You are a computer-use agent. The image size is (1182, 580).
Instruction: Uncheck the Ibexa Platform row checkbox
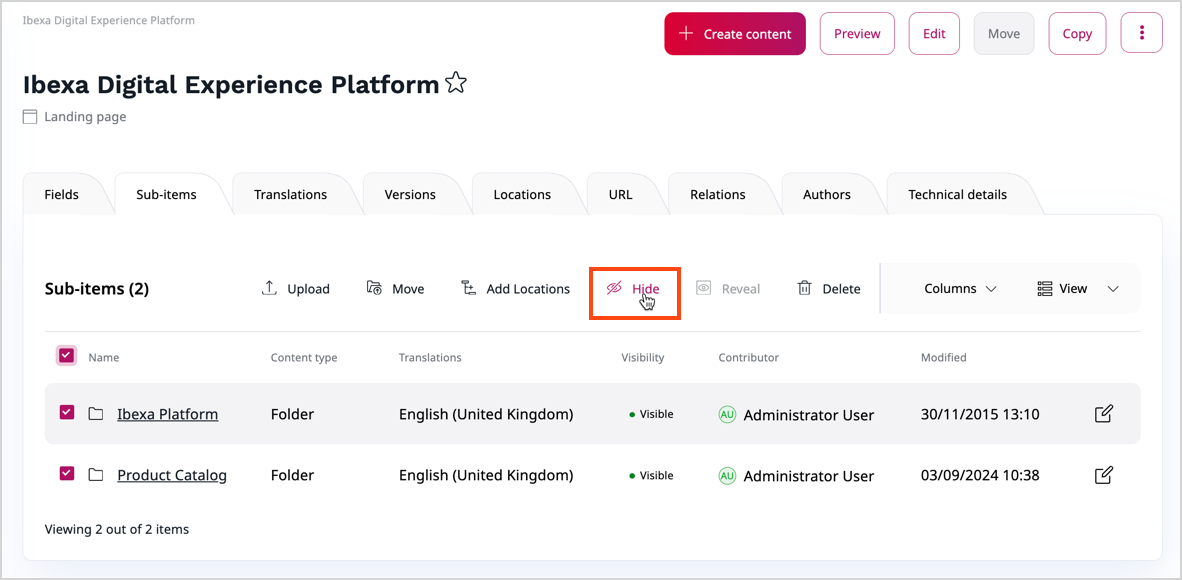point(67,412)
